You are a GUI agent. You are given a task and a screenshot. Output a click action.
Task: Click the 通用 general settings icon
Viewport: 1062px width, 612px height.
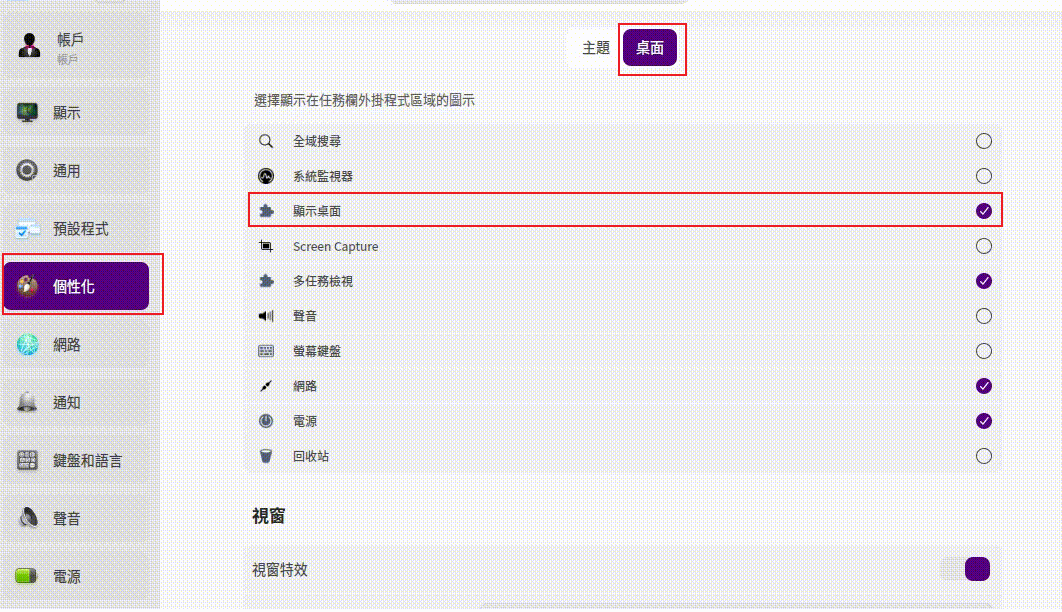[28, 171]
